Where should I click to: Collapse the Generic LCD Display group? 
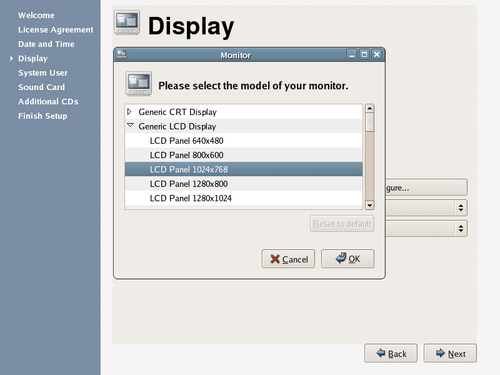[130, 126]
